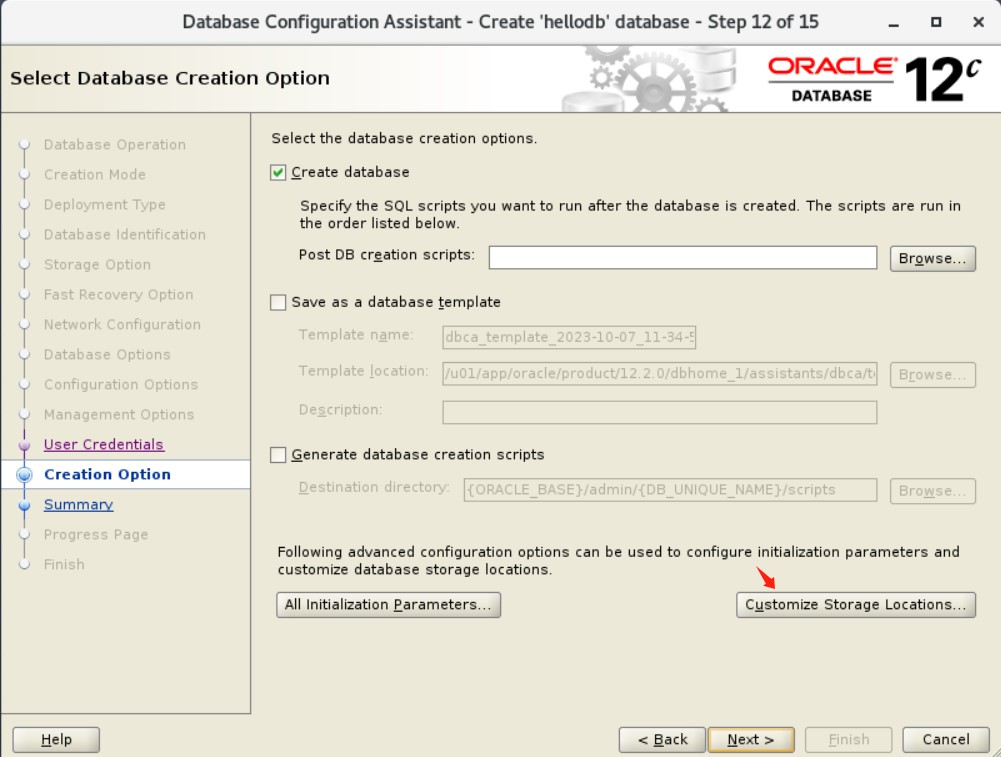Click the 'Template location:' label
This screenshot has height=757, width=1001.
click(363, 371)
